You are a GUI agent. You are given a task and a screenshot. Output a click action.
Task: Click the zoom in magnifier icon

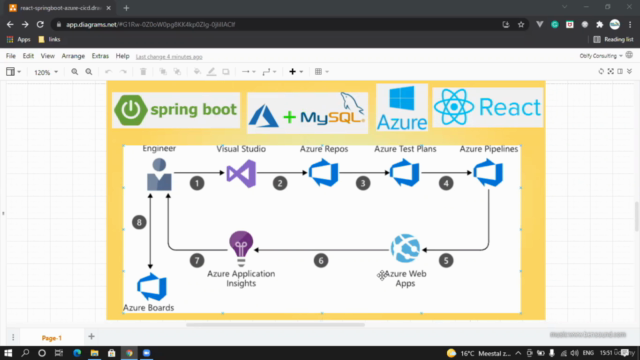click(x=74, y=72)
